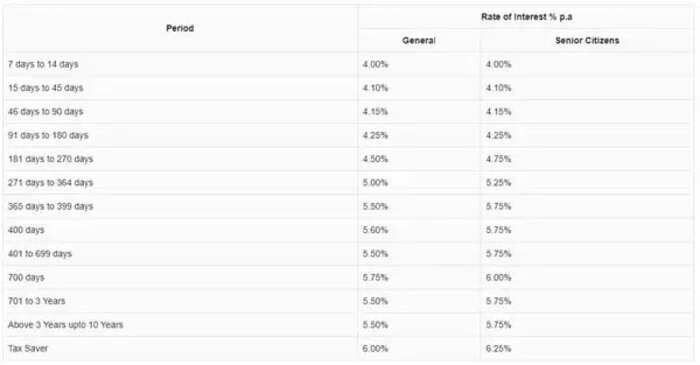Click the 365 days to 399 days period
This screenshot has height=365, width=700.
50,206
